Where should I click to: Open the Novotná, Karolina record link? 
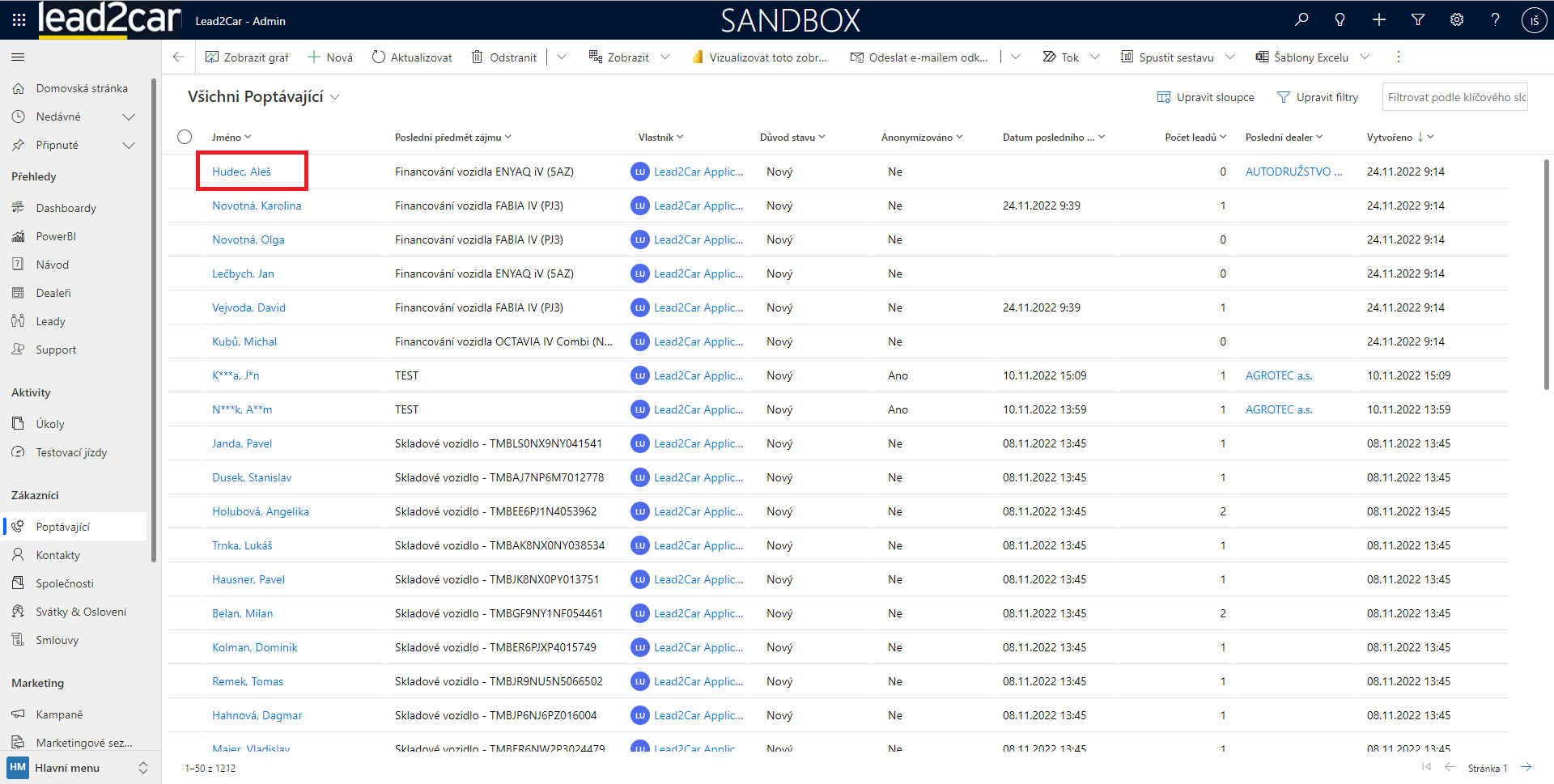point(257,206)
